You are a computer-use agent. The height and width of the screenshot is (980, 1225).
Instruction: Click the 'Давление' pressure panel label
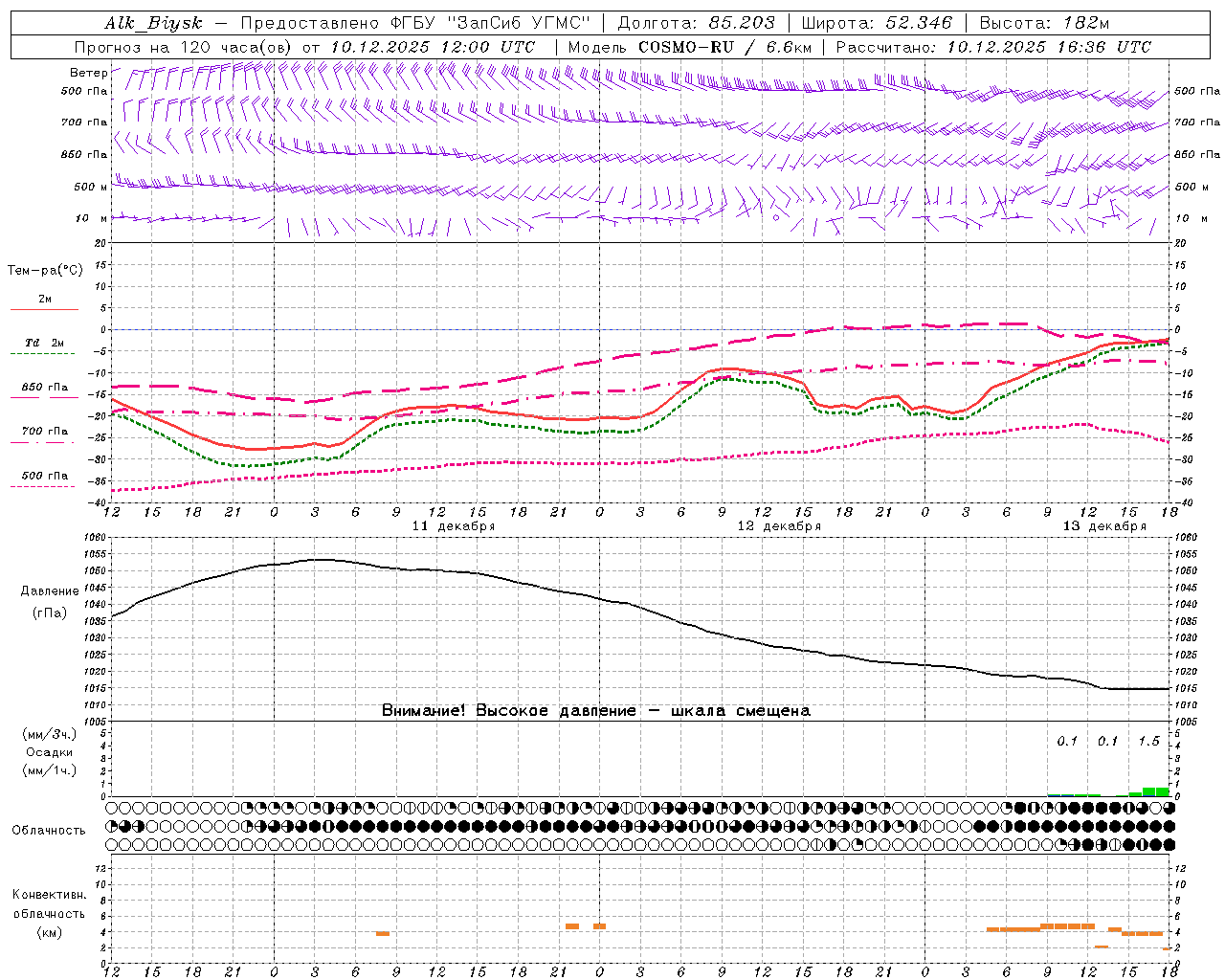tap(50, 591)
